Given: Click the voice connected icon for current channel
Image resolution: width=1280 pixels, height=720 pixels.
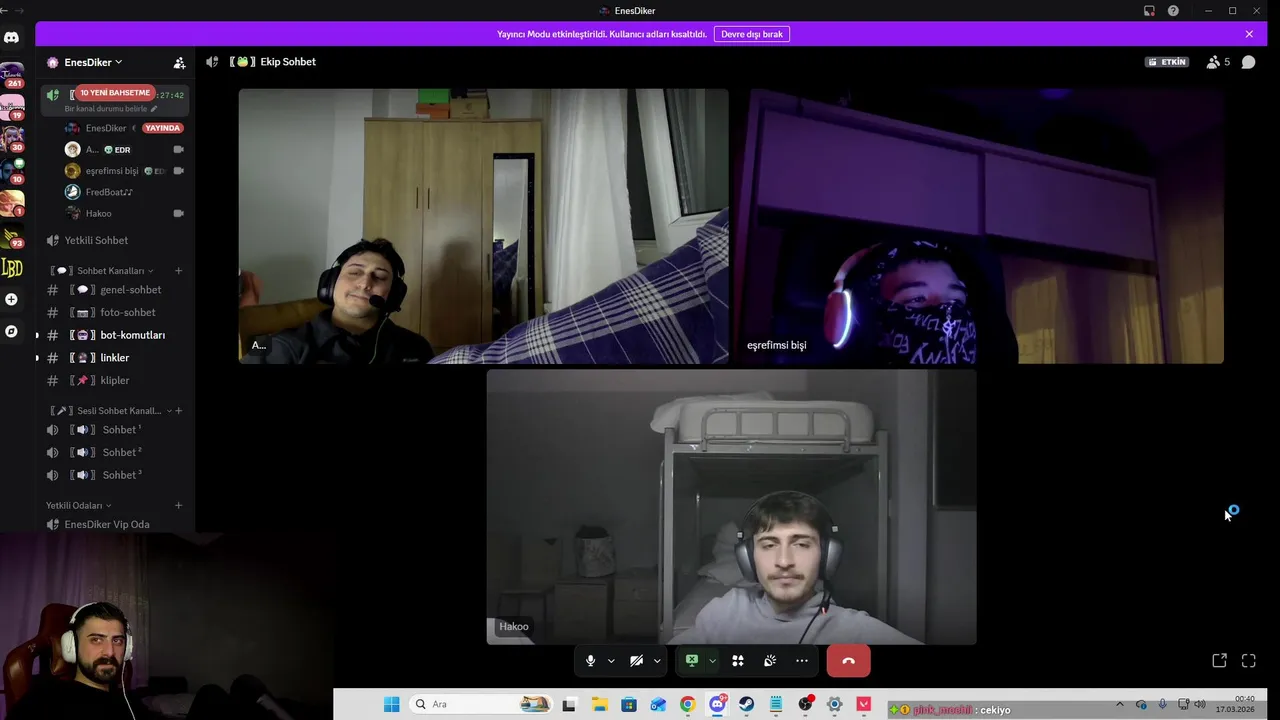Looking at the screenshot, I should coord(53,95).
